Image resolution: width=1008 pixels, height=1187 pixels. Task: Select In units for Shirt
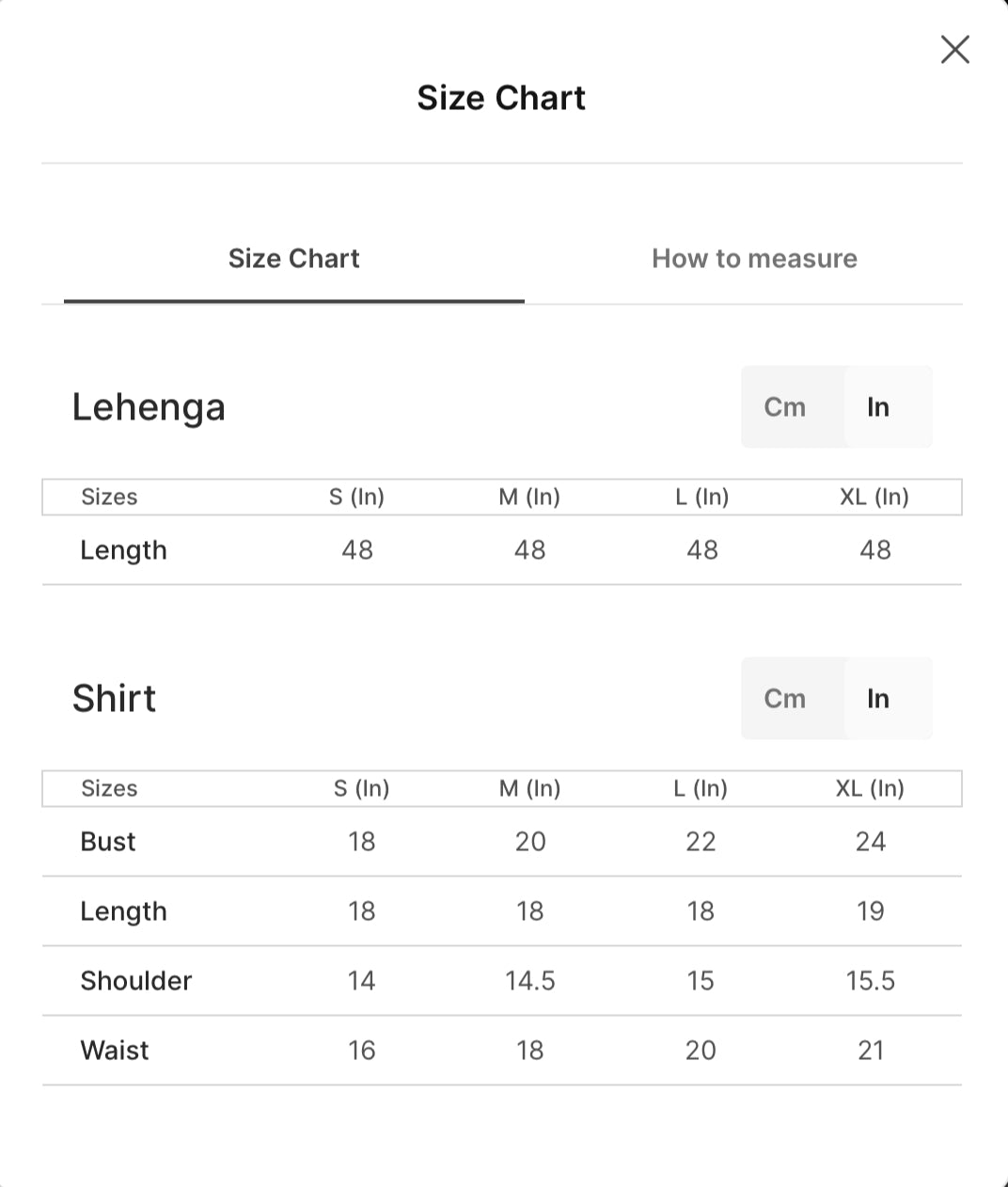(x=878, y=699)
